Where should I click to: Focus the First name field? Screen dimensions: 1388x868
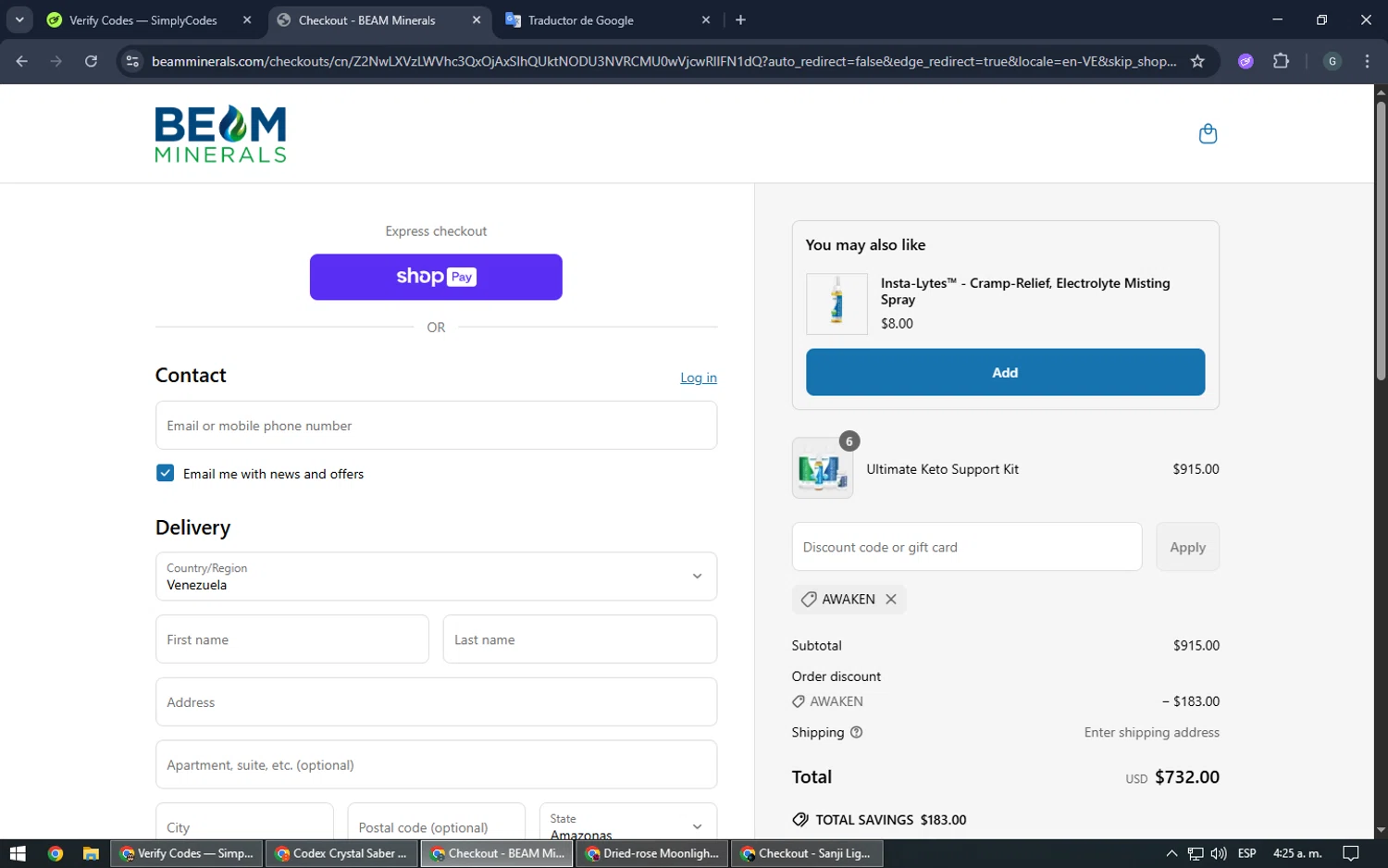(292, 639)
